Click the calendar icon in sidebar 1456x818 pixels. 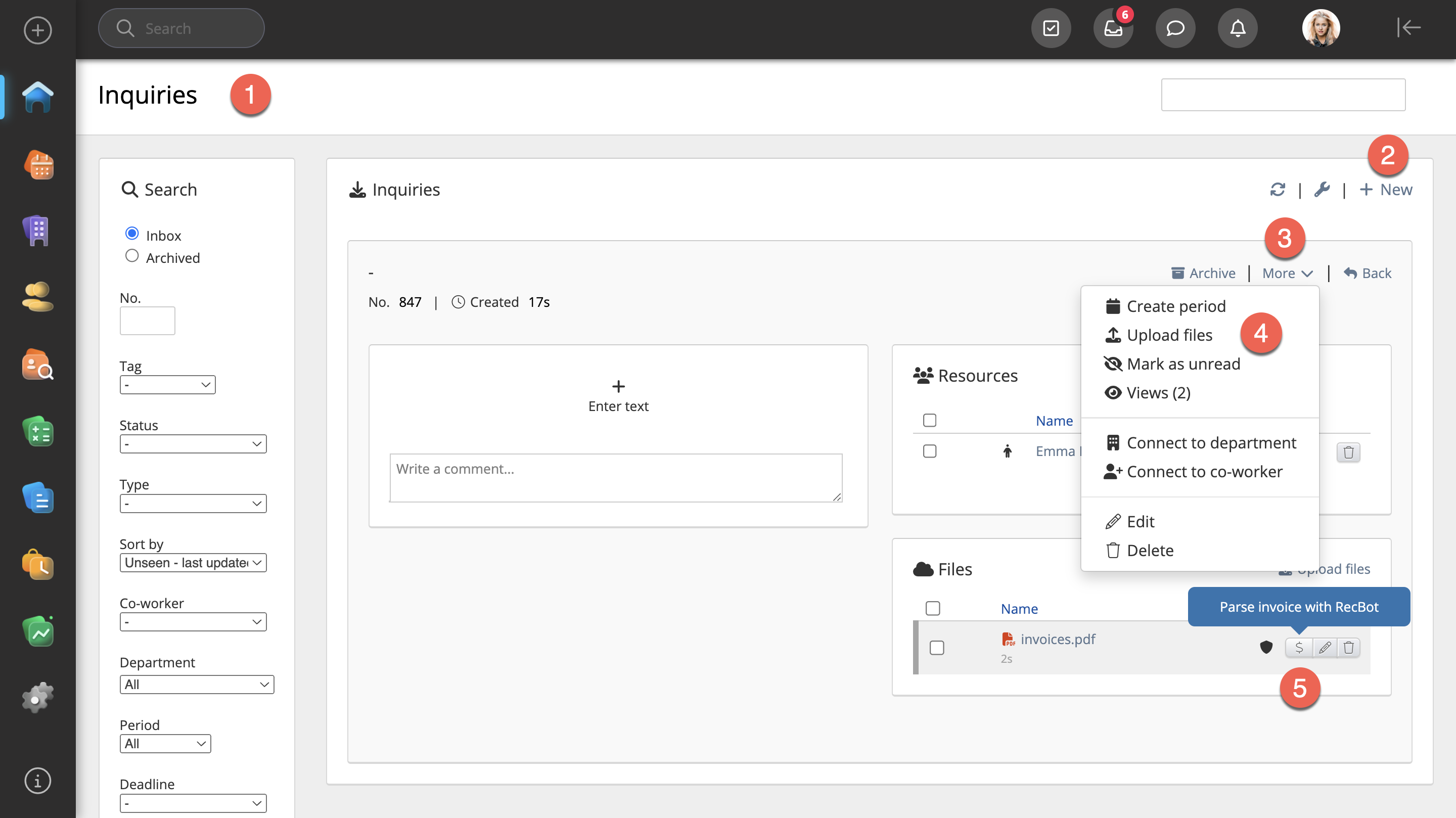[x=38, y=165]
